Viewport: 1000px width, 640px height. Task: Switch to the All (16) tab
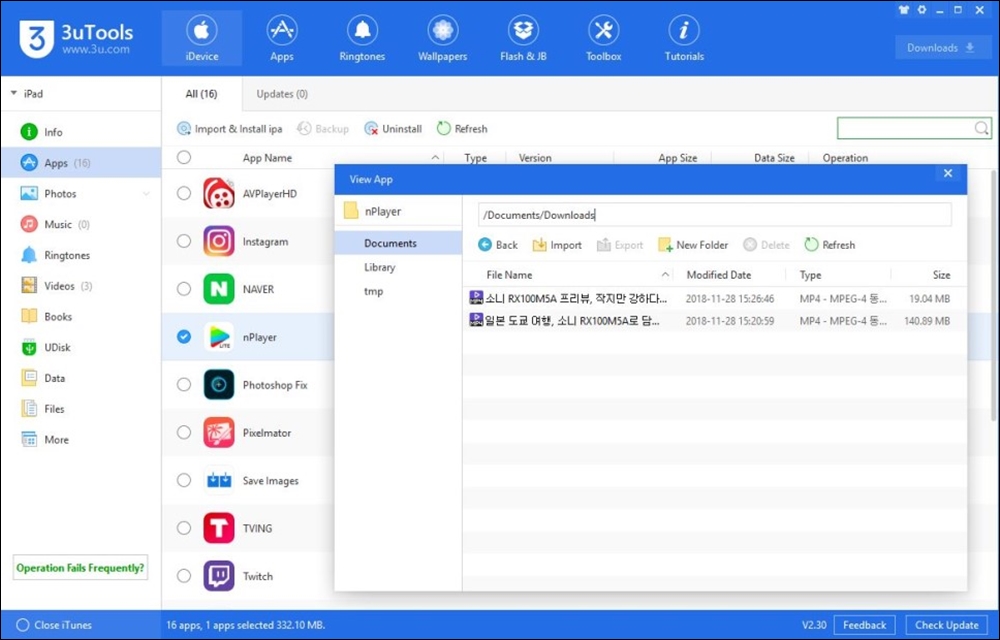coord(202,94)
